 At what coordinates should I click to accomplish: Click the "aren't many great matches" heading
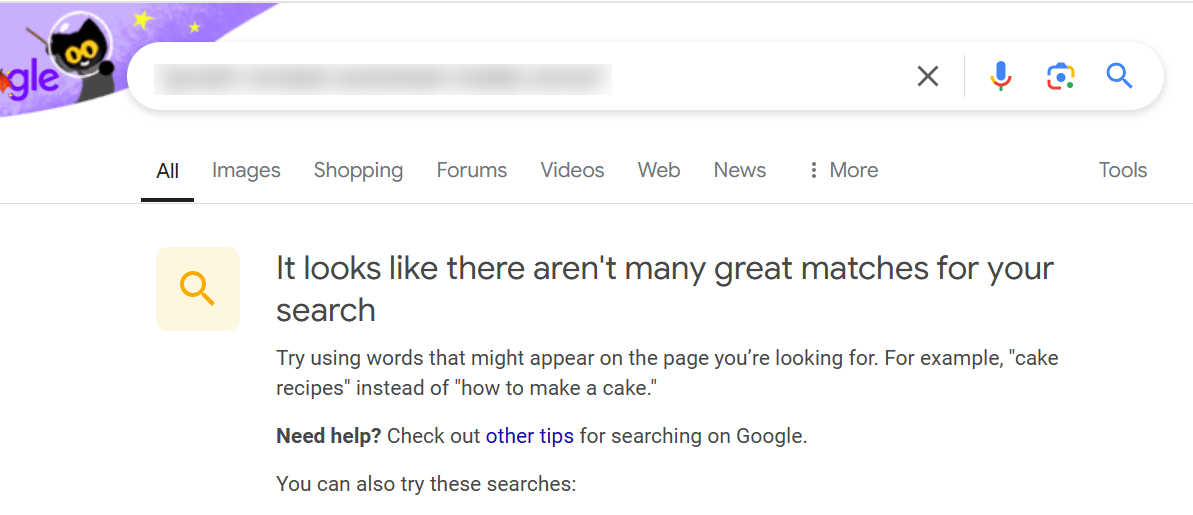pyautogui.click(x=664, y=288)
